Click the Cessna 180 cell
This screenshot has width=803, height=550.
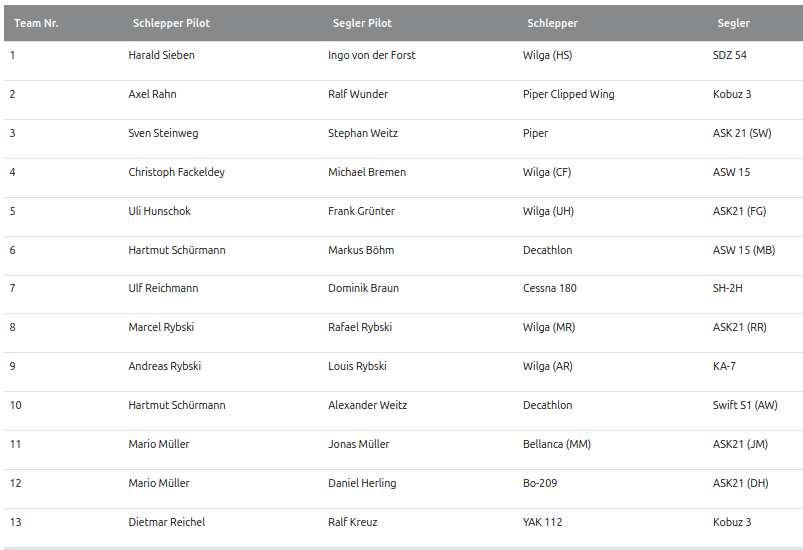[549, 288]
